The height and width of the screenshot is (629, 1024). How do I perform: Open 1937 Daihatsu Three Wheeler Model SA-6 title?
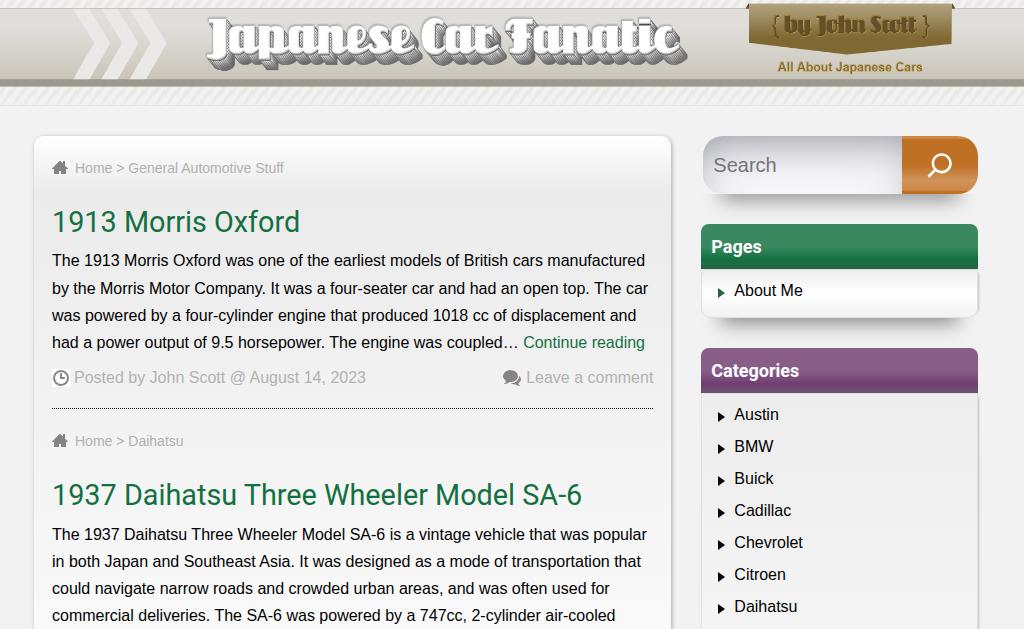pyautogui.click(x=317, y=495)
